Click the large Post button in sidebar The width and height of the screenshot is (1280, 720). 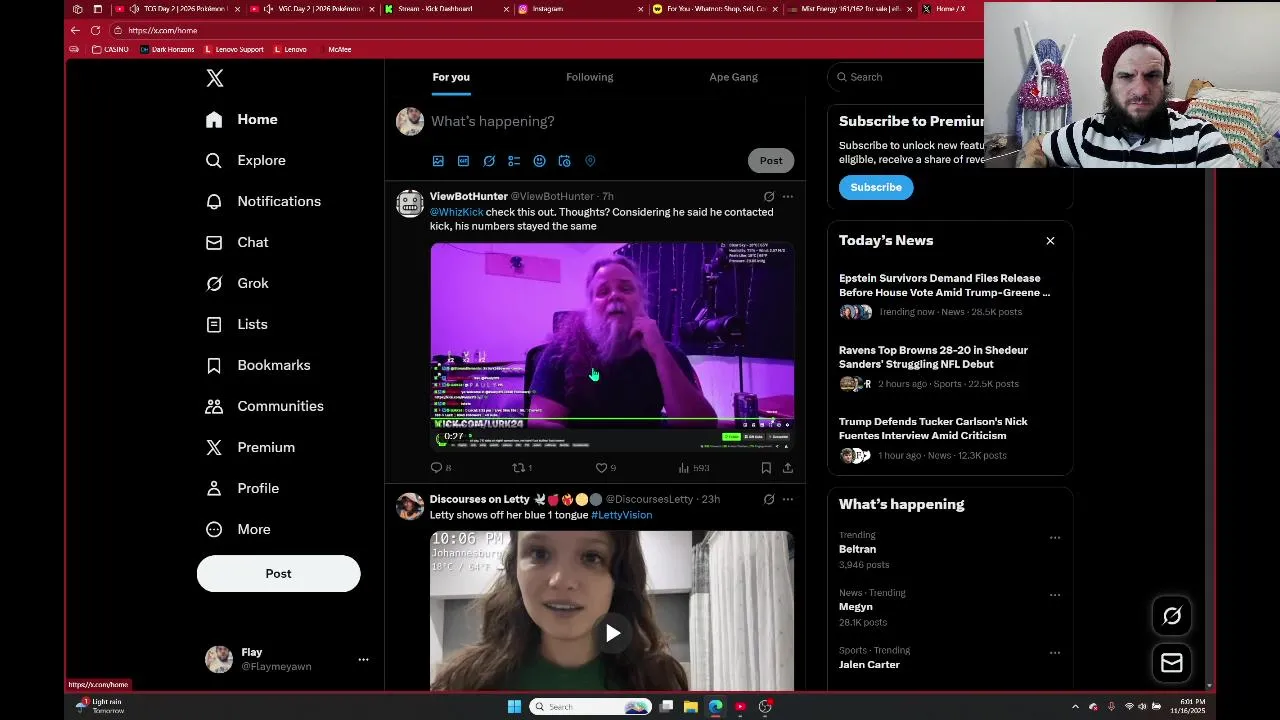pos(279,573)
